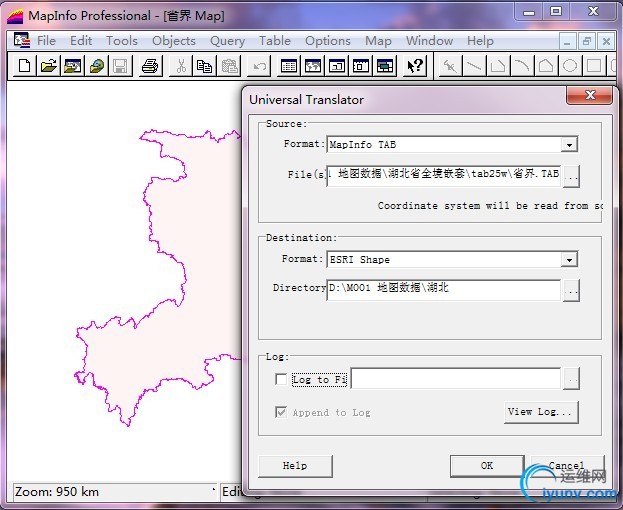Click the Cut scissors icon

181,66
